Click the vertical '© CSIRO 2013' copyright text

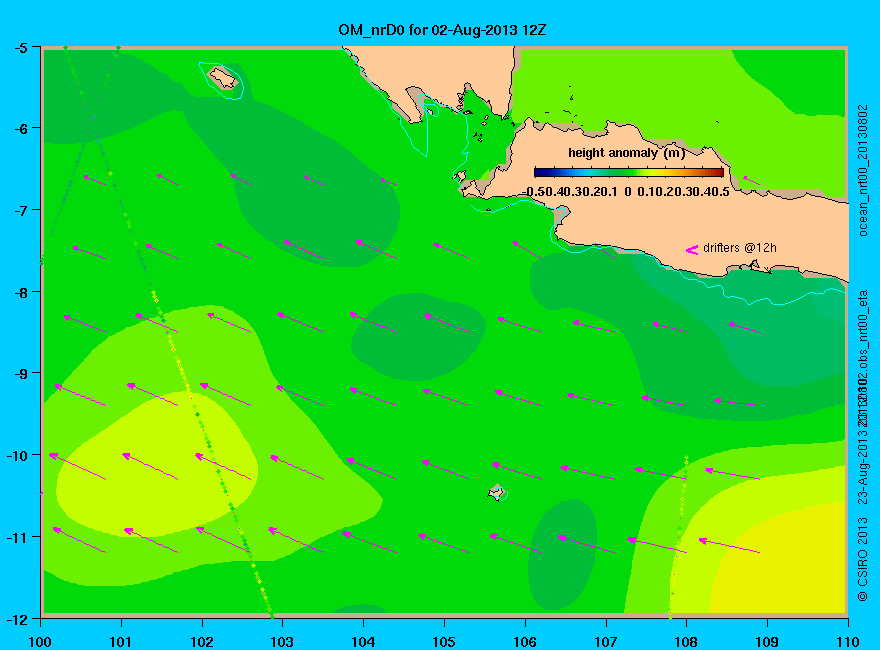[x=863, y=559]
